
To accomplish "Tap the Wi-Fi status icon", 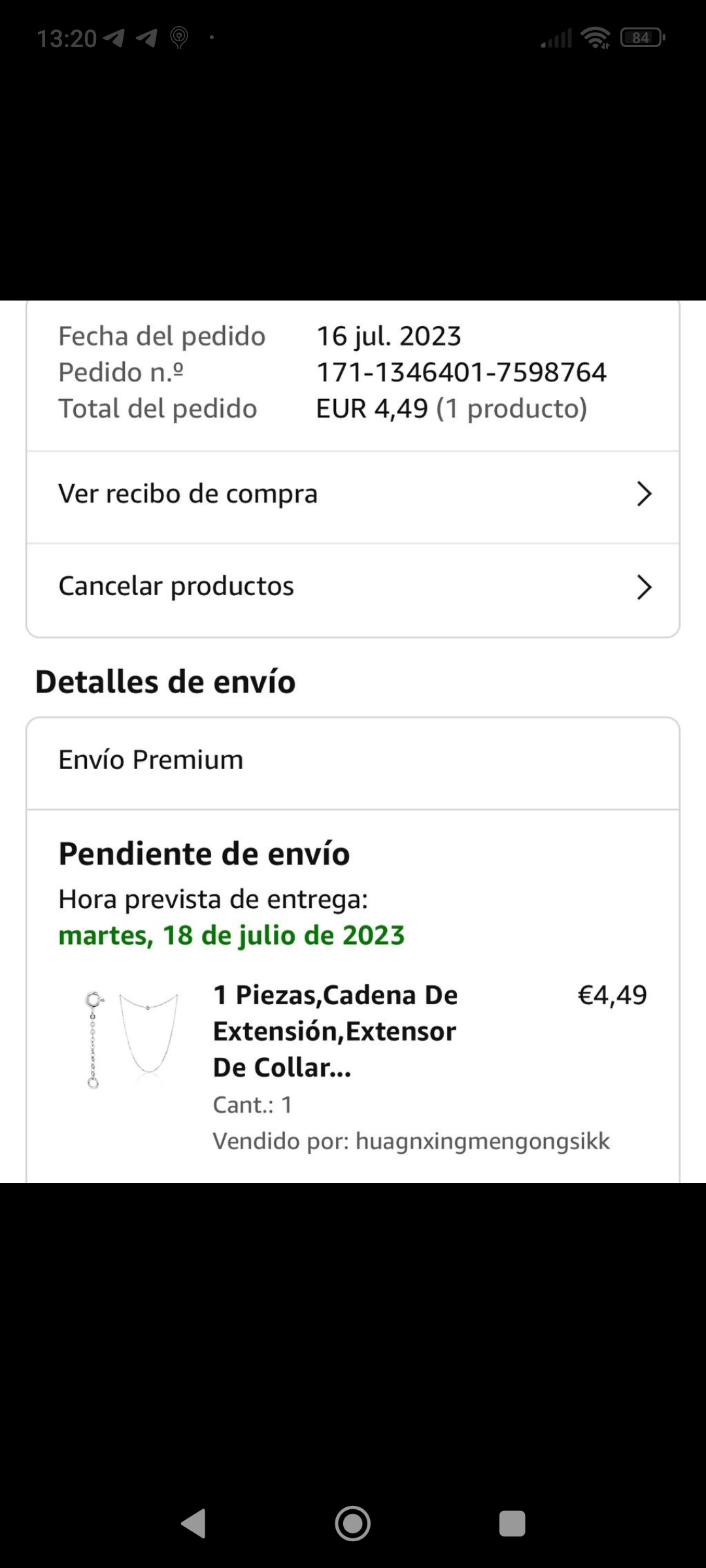I will (596, 39).
